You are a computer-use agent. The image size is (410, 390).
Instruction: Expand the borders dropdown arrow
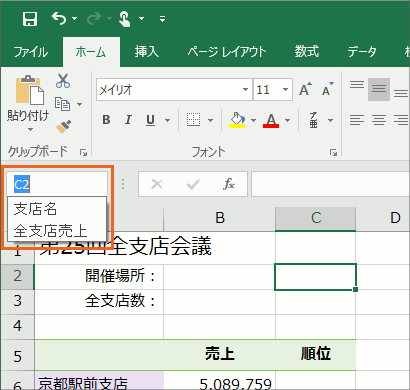(x=210, y=120)
